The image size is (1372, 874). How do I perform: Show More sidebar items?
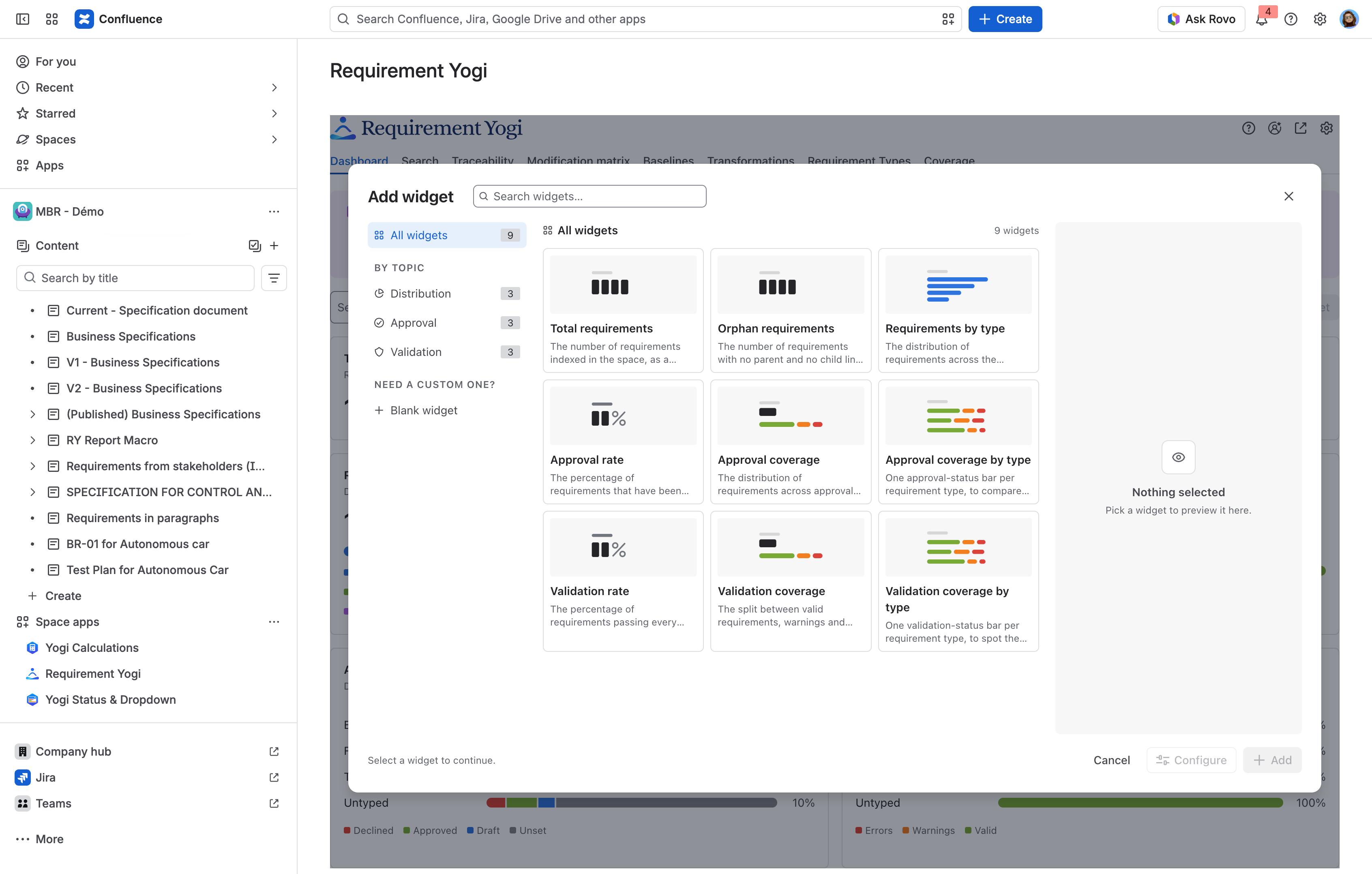tap(40, 839)
